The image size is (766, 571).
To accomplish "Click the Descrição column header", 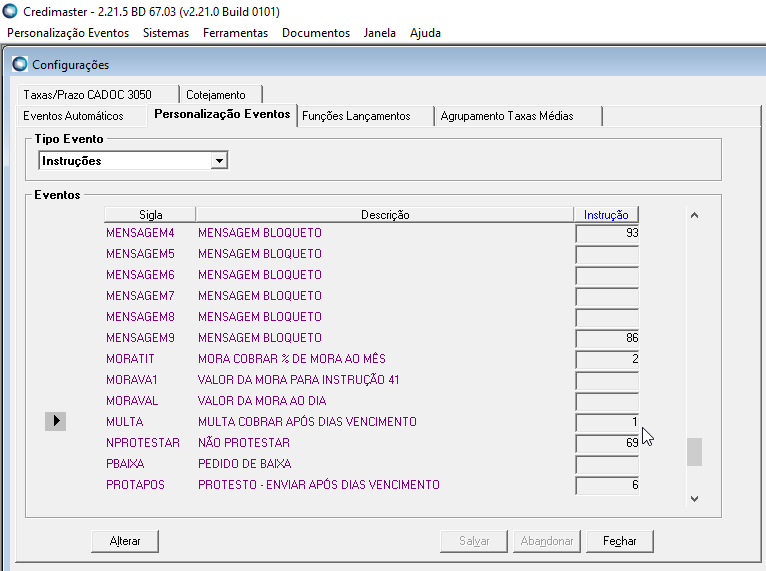I will point(385,214).
